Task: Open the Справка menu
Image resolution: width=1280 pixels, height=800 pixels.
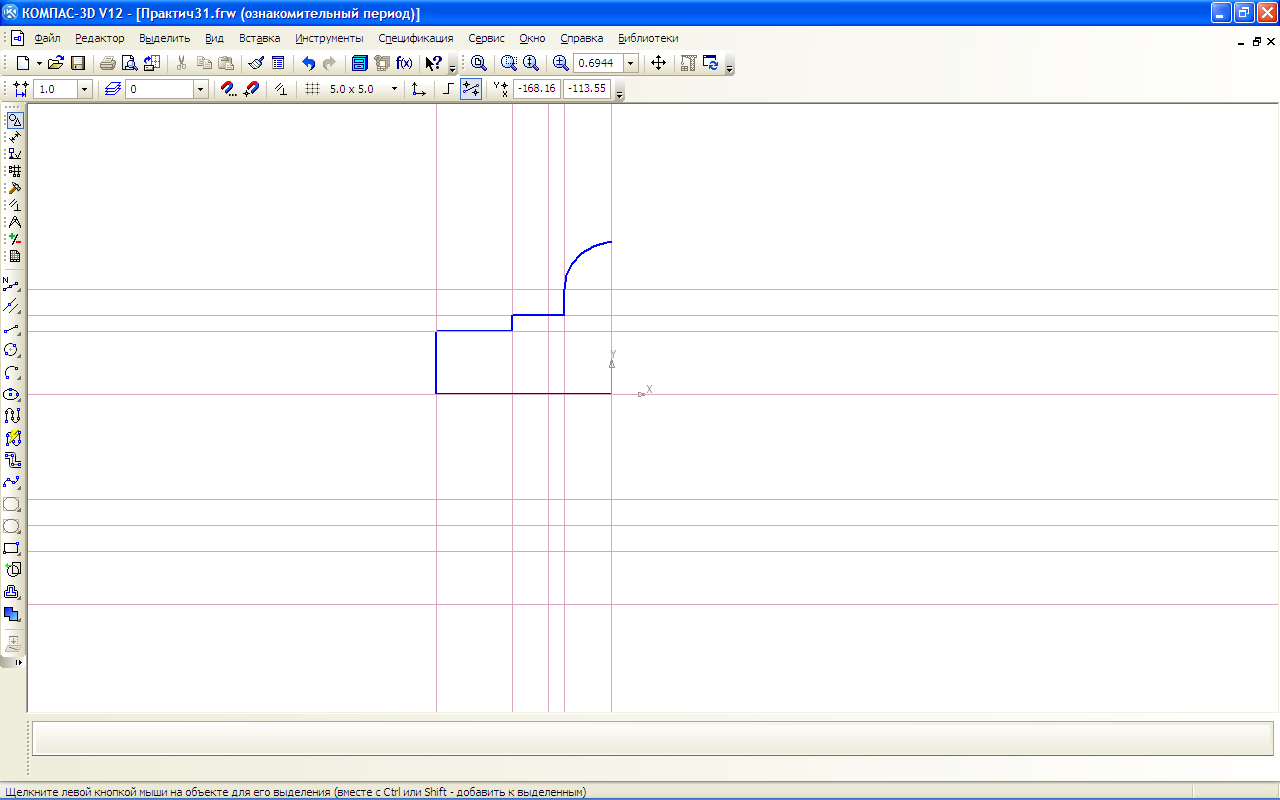Action: tap(582, 38)
